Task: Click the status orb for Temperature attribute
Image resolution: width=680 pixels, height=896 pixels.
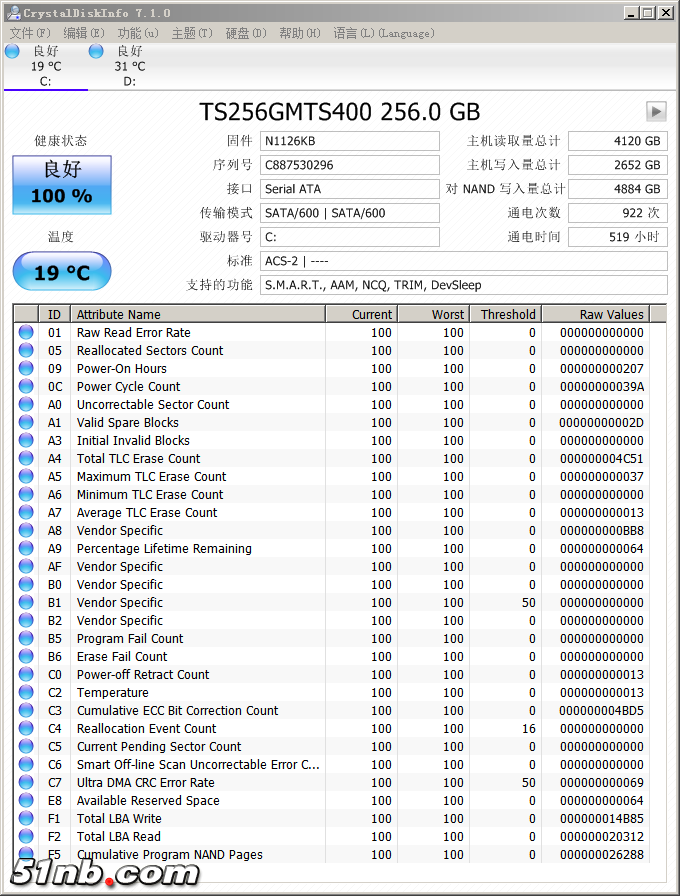Action: pyautogui.click(x=26, y=692)
